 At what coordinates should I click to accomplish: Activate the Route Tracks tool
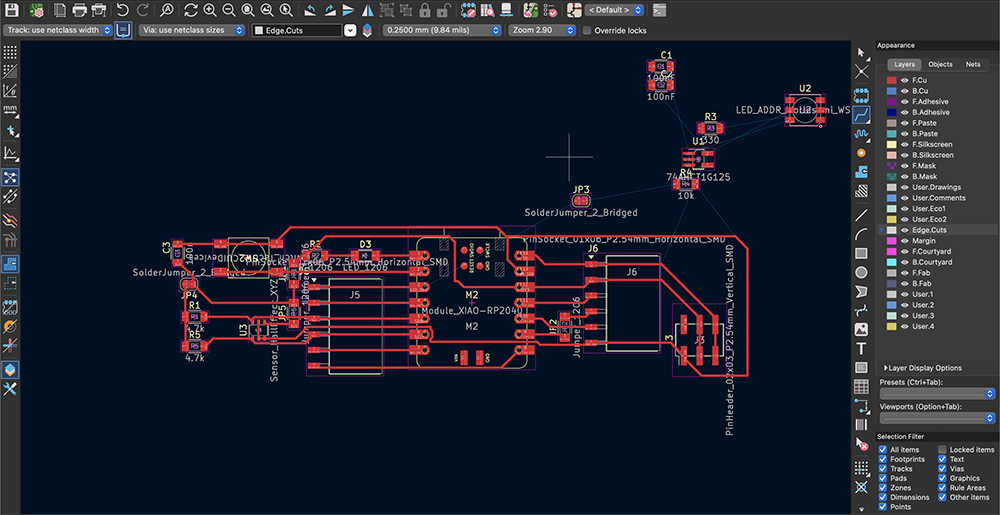click(x=862, y=115)
